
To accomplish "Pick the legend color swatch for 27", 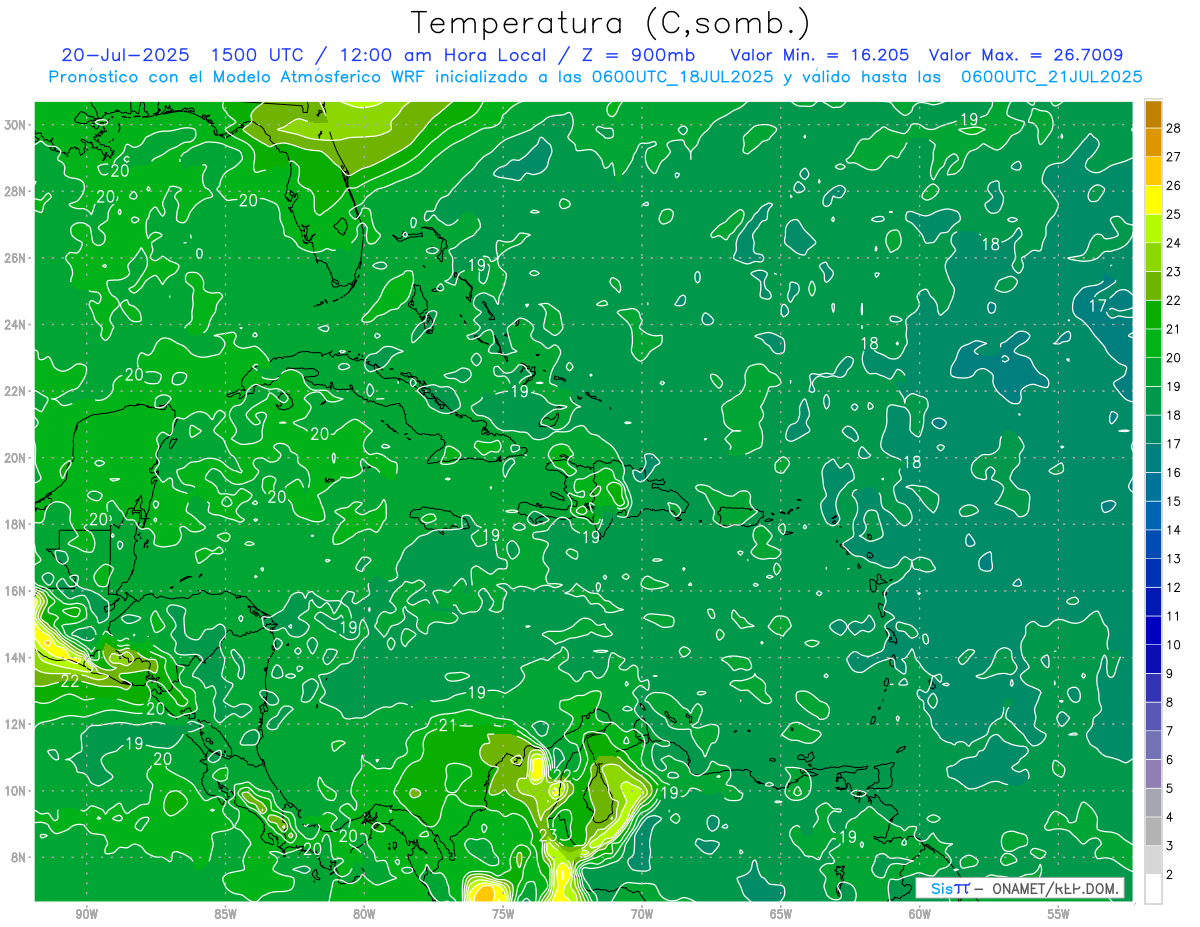I will (x=1153, y=142).
